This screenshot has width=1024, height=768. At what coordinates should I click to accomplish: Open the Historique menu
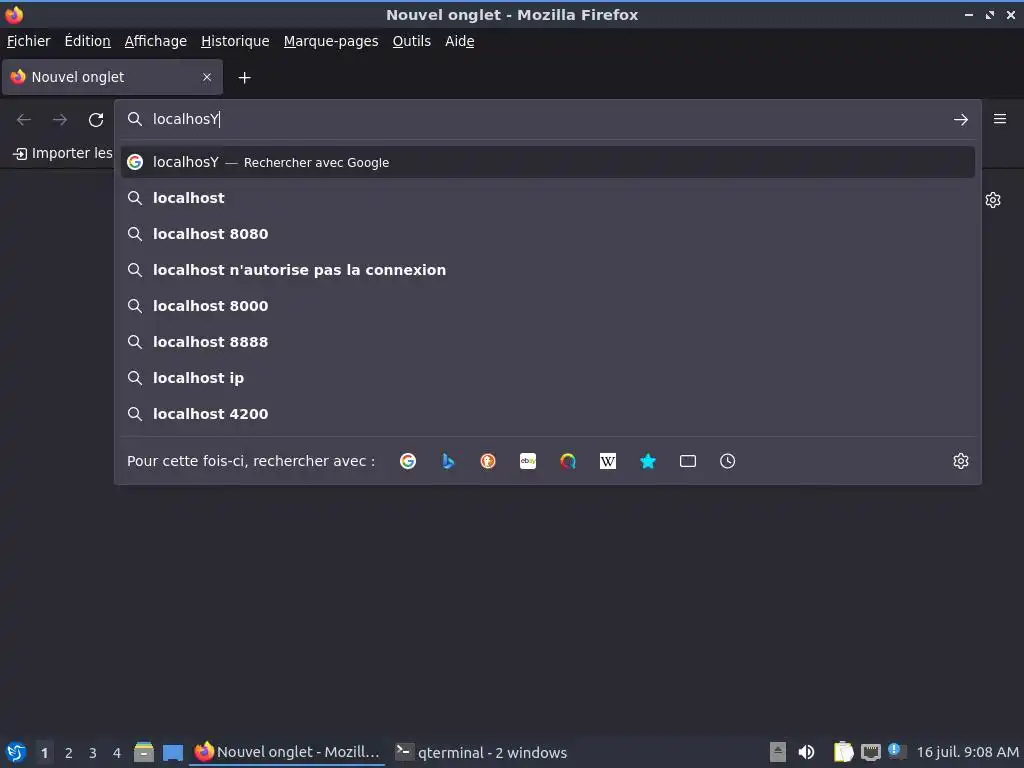tap(235, 41)
